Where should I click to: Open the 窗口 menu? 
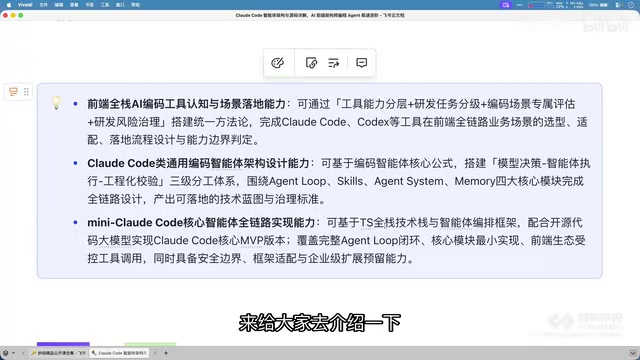[x=120, y=5]
